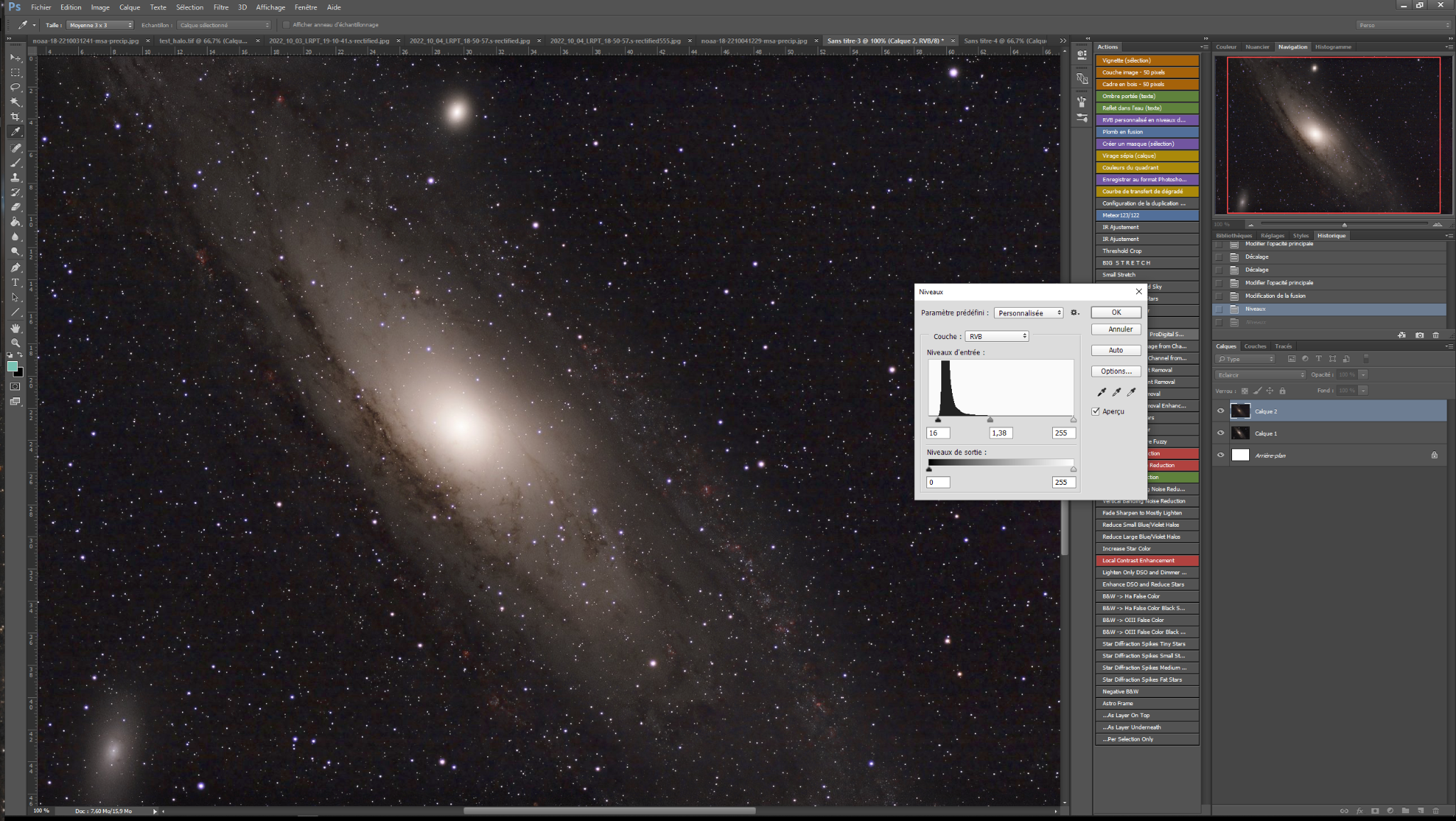Pick the white point eyedropper in Niveaux

tap(1132, 392)
